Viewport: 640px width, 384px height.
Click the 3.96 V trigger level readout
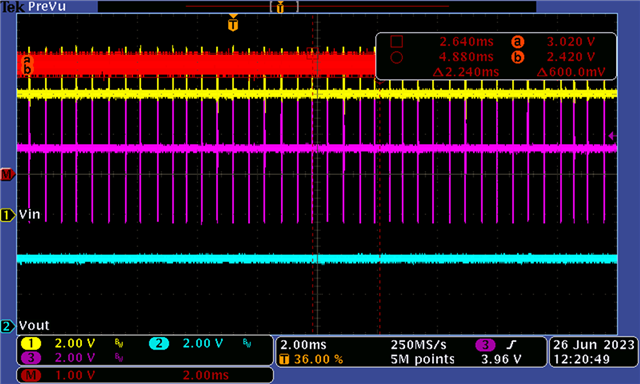501,360
